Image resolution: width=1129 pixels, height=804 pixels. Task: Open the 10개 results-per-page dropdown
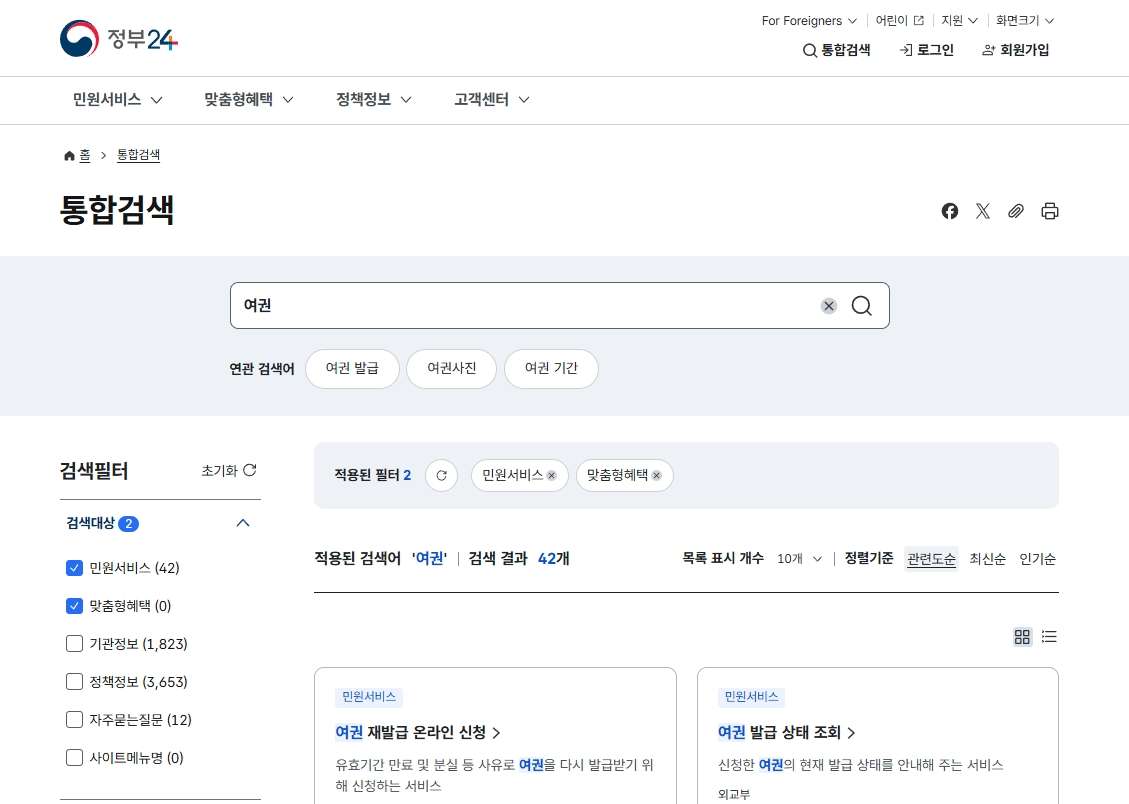800,559
